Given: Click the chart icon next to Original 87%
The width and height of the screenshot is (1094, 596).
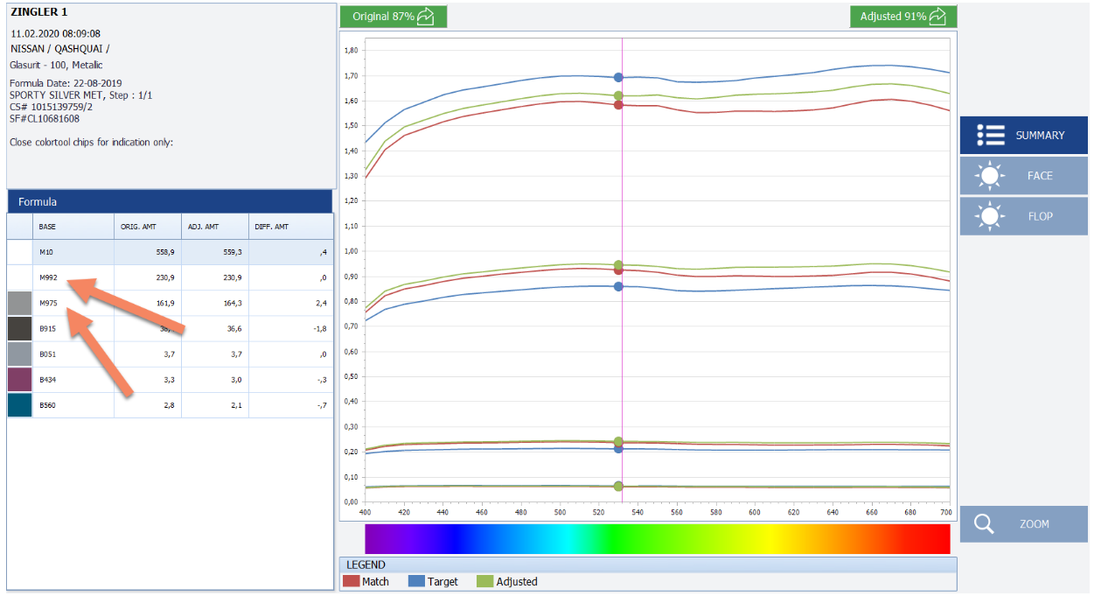Looking at the screenshot, I should tap(426, 16).
